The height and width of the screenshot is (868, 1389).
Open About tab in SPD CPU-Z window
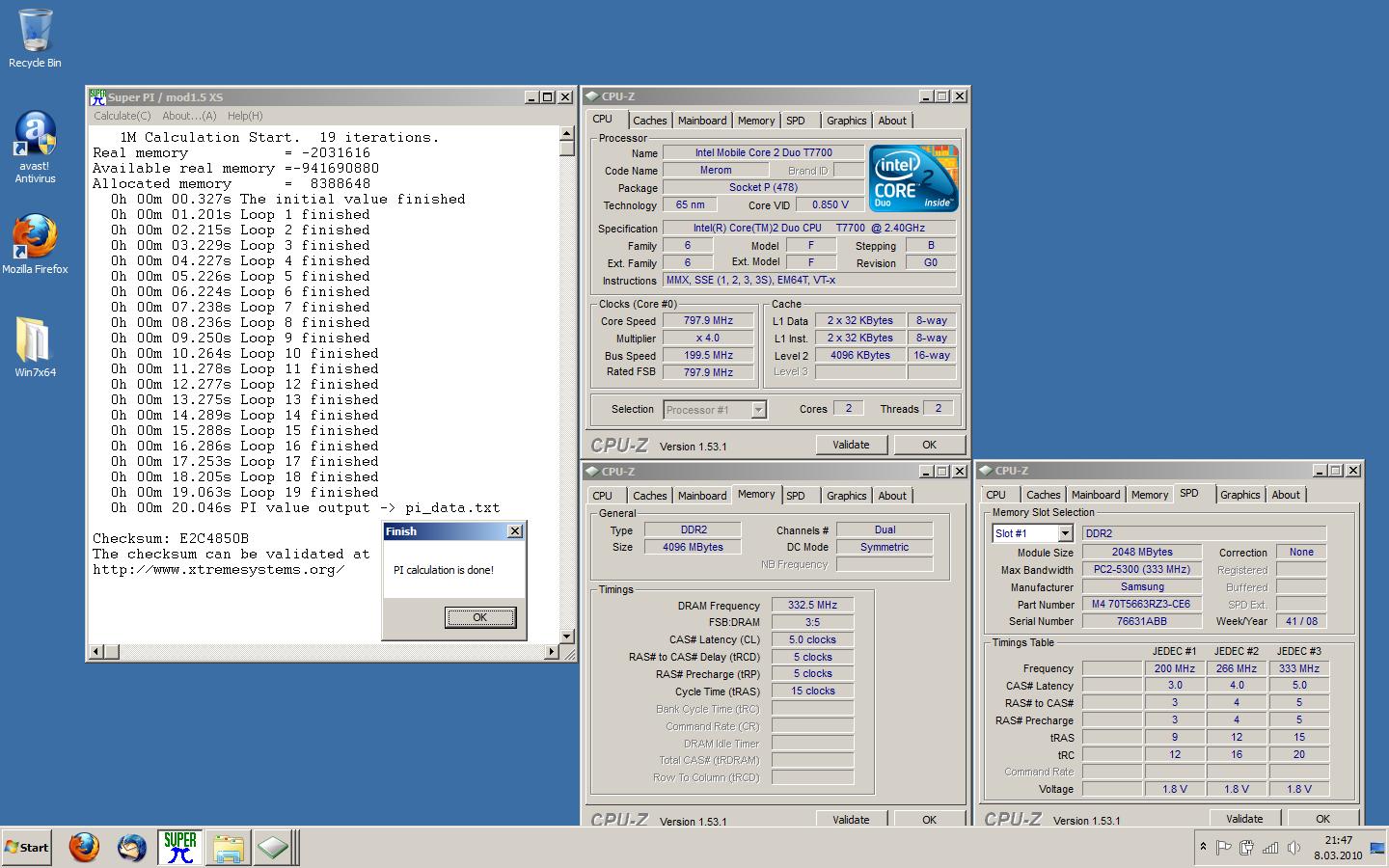pyautogui.click(x=1286, y=495)
